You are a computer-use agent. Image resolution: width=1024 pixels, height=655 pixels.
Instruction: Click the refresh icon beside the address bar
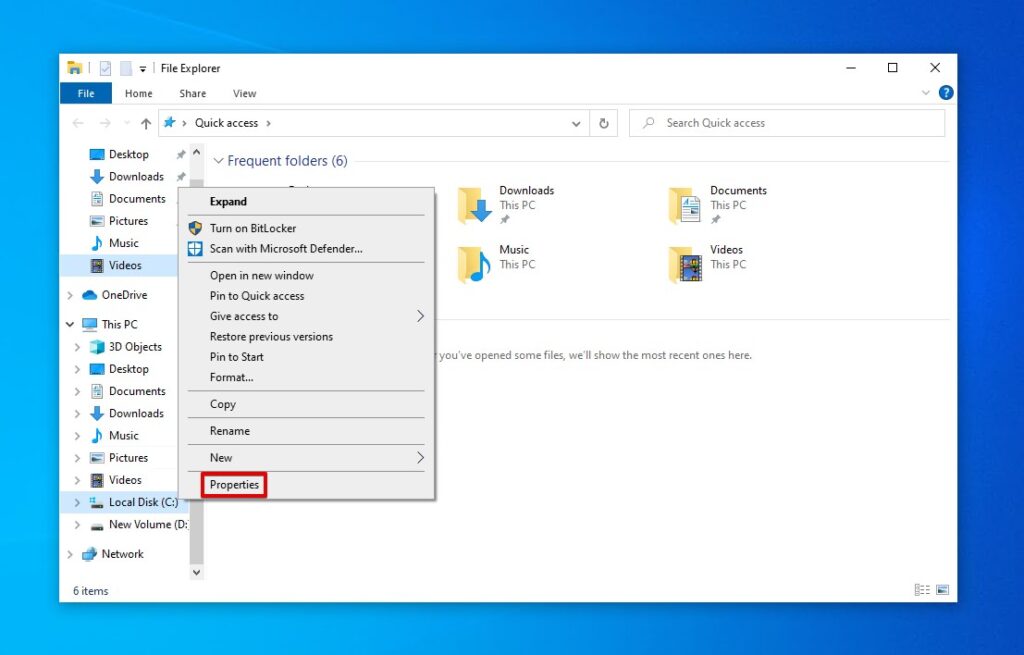click(x=604, y=123)
